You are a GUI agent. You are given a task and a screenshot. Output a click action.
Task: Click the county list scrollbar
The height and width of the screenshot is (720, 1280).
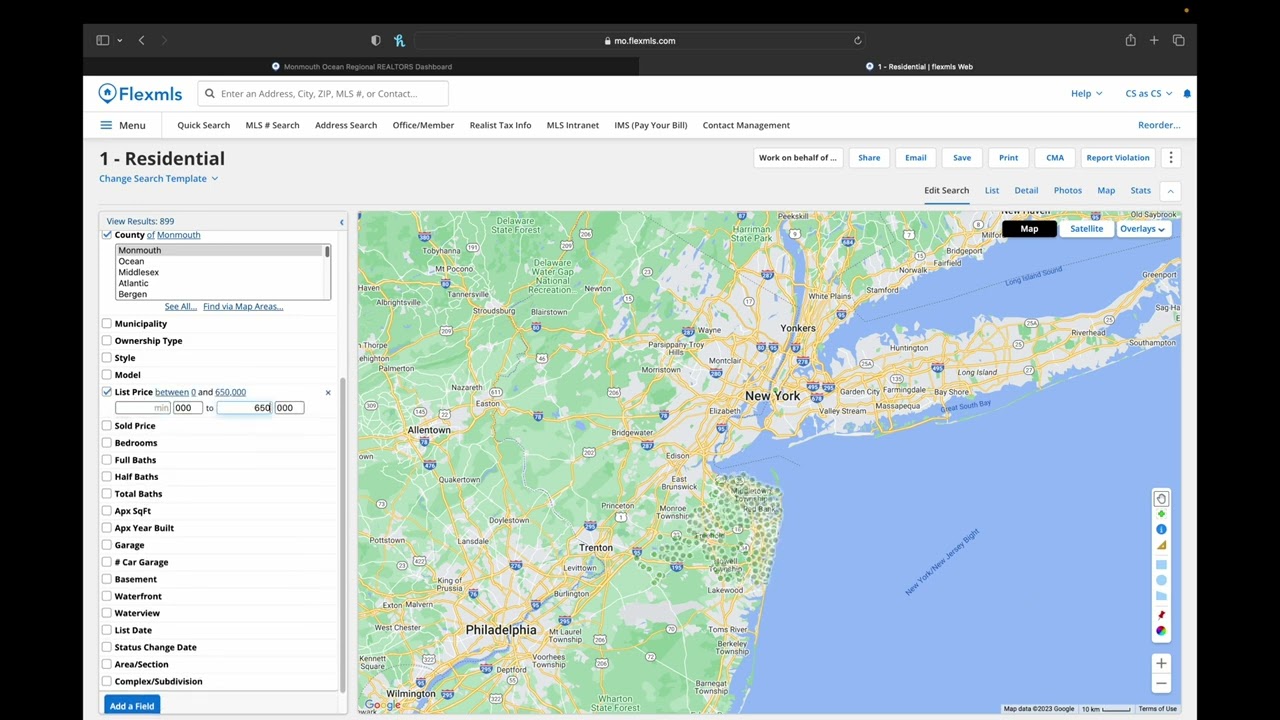point(326,252)
